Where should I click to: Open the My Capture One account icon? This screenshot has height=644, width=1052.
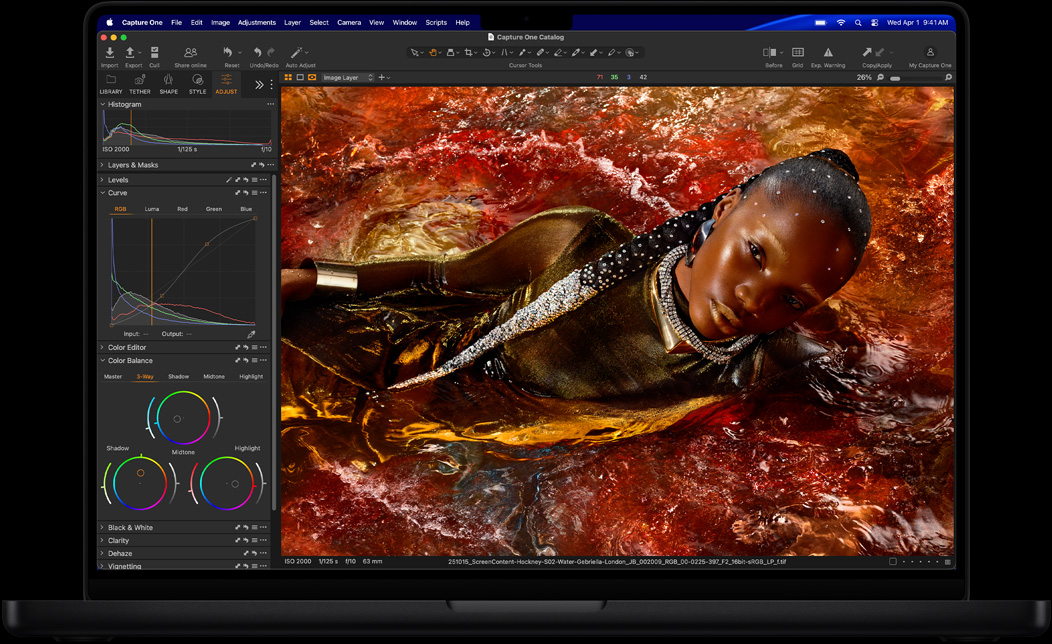(x=929, y=52)
